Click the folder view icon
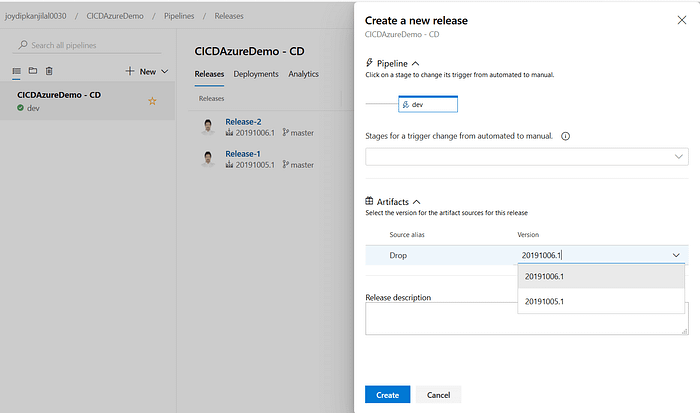The height and width of the screenshot is (413, 700). 32,71
